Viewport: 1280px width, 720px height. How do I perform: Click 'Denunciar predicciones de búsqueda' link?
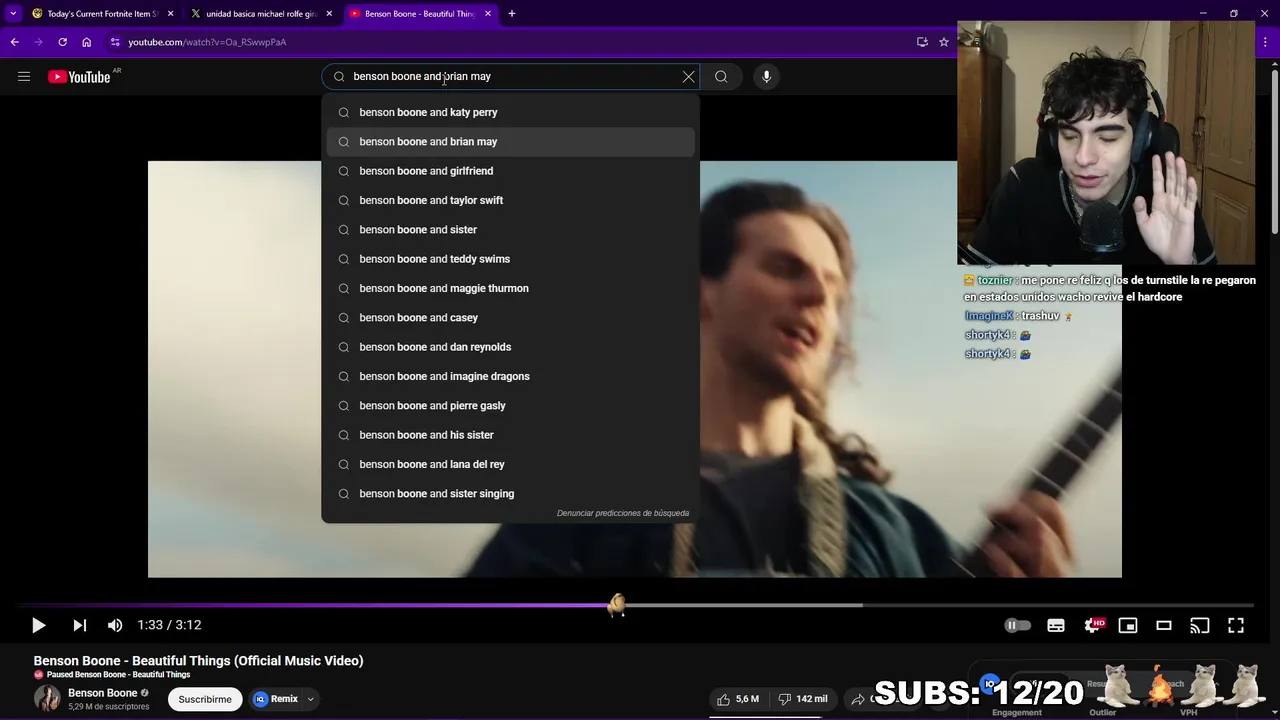click(x=622, y=513)
